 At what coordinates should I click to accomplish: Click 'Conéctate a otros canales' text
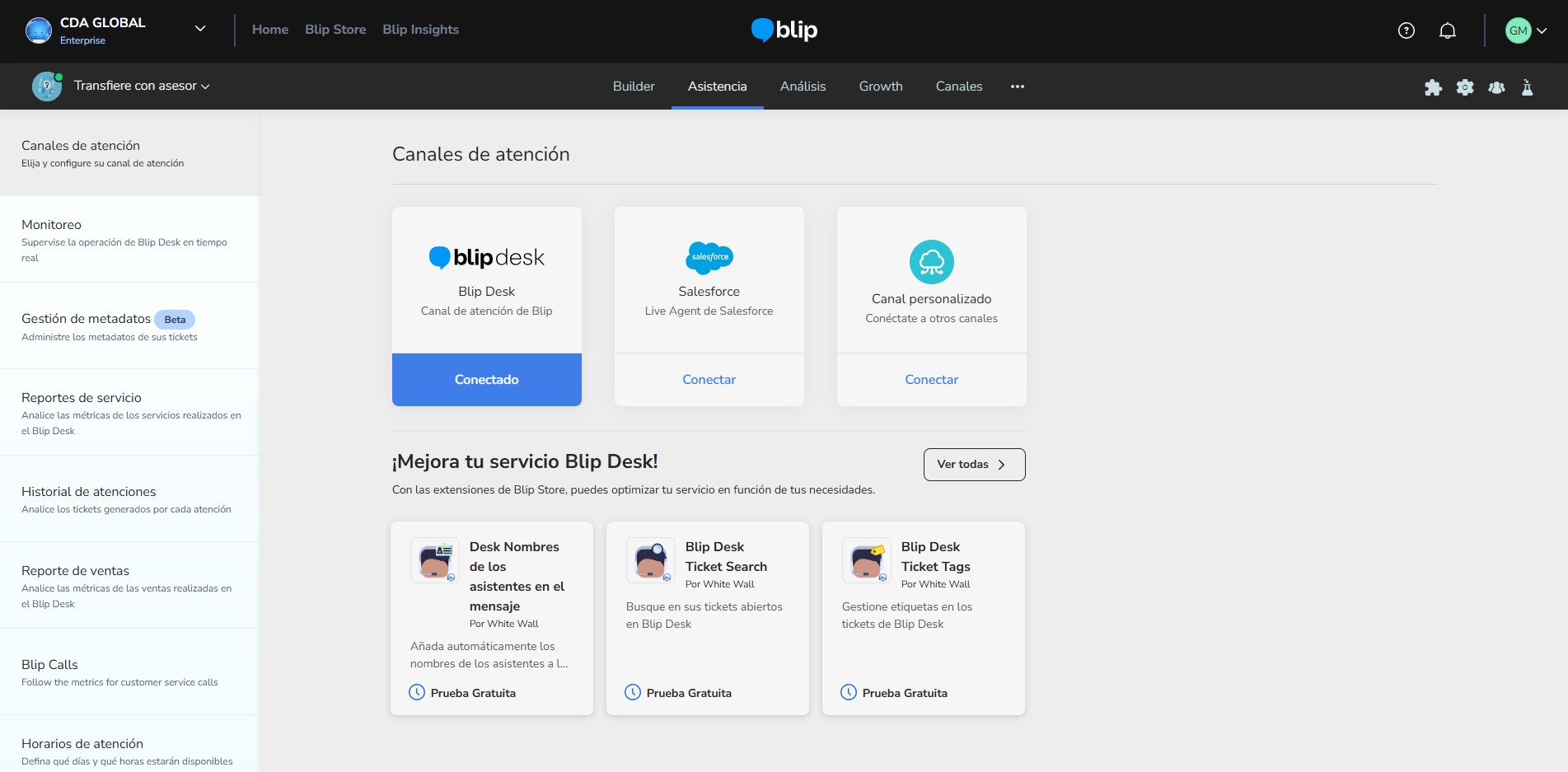pos(932,318)
